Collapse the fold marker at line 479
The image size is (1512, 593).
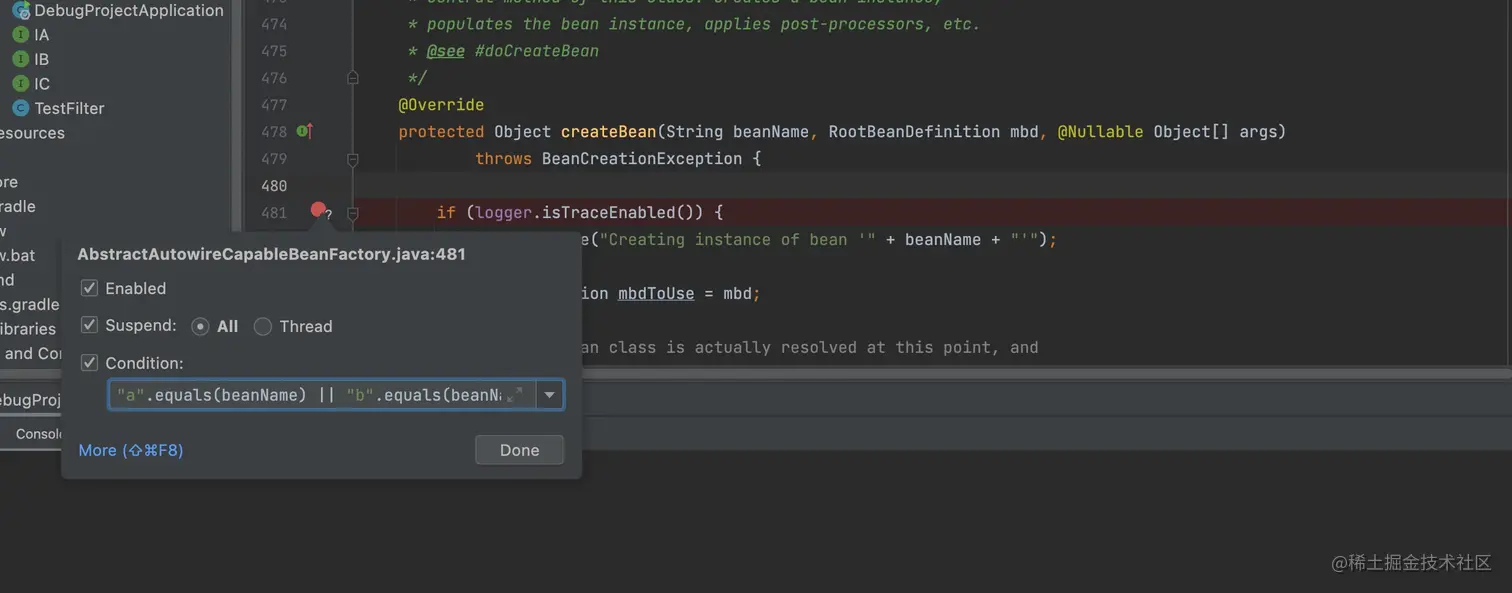pos(352,158)
